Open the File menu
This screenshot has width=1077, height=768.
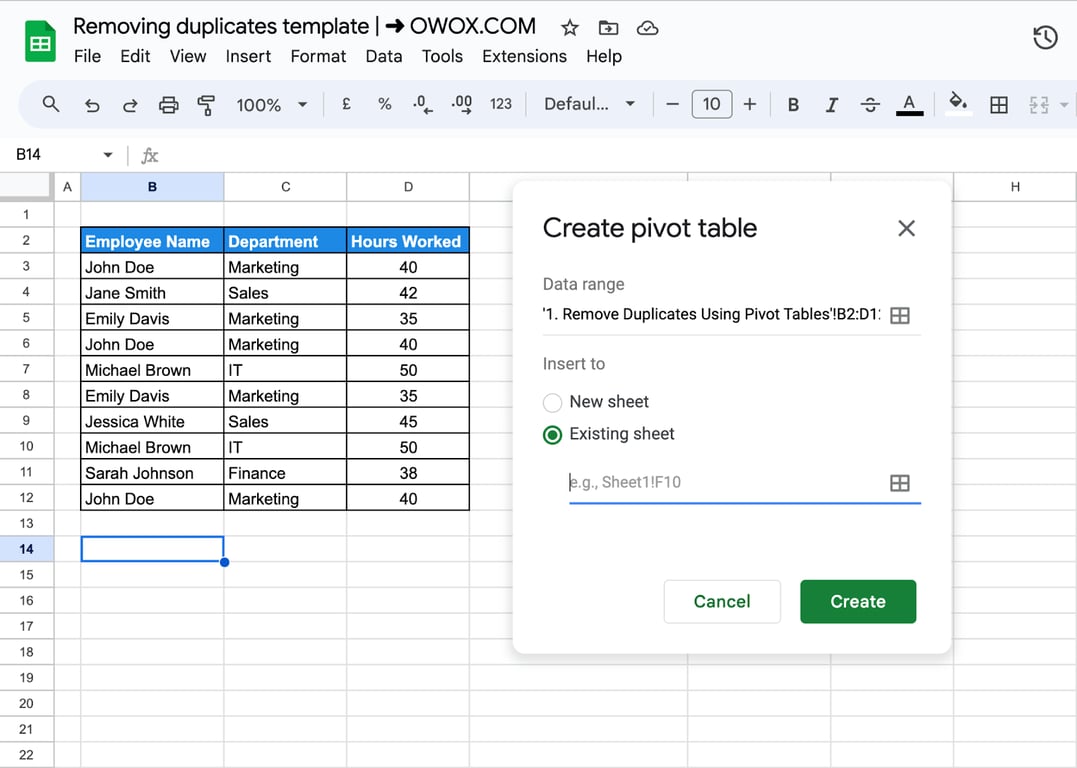coord(87,56)
